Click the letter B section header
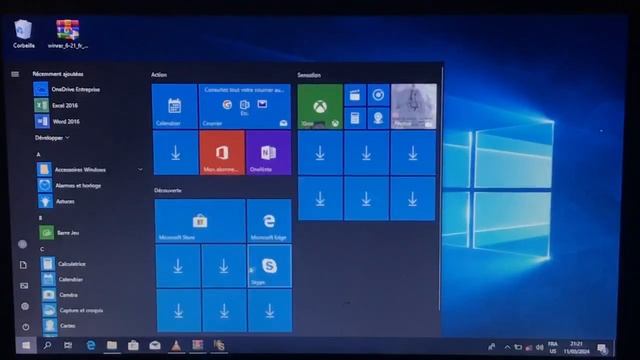 coord(40,218)
